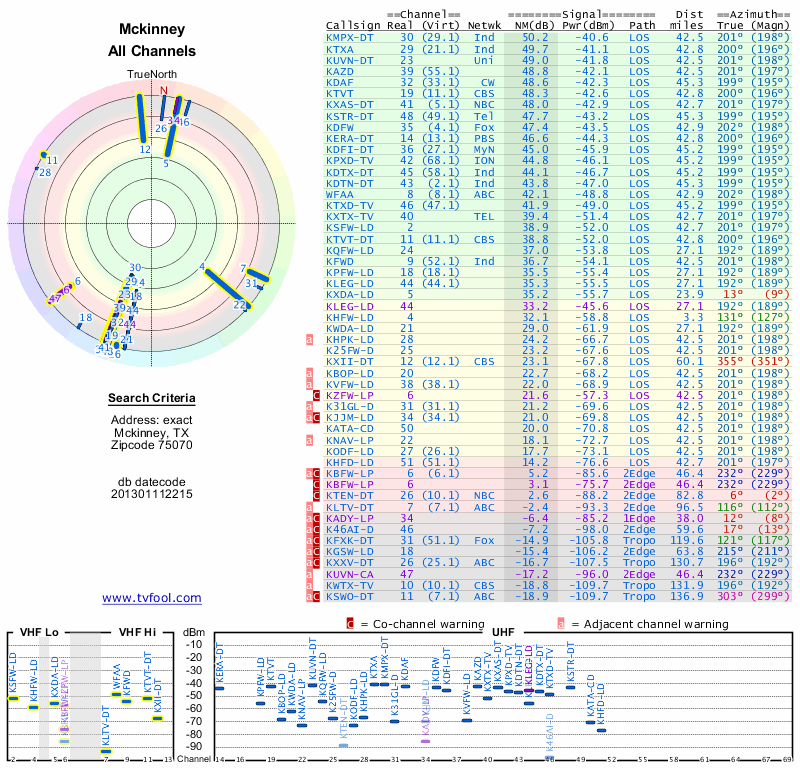Click the 'C' warning icon beside KTEN-DT

[x=316, y=496]
